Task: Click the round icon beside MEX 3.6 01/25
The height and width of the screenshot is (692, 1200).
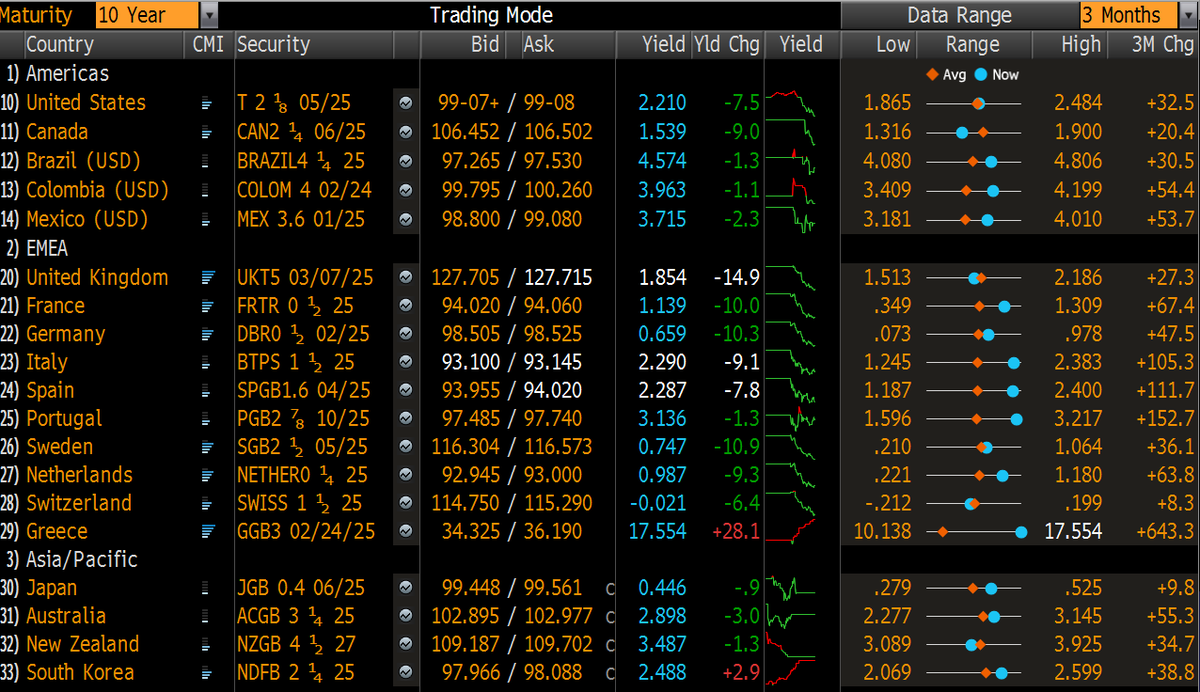Action: point(406,219)
